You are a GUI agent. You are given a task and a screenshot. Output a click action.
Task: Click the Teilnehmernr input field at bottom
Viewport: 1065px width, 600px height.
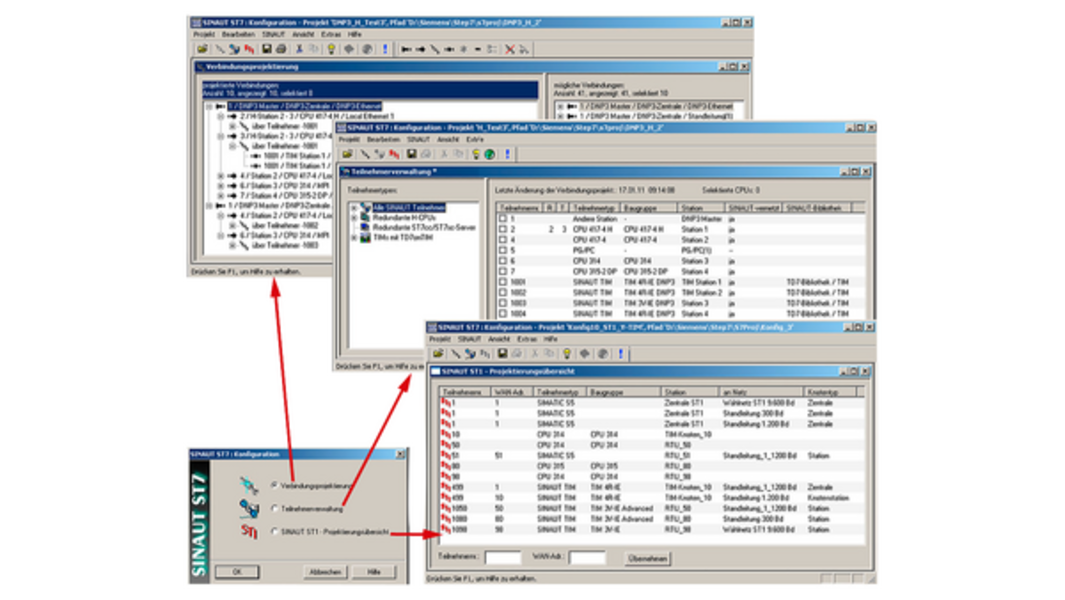click(503, 558)
